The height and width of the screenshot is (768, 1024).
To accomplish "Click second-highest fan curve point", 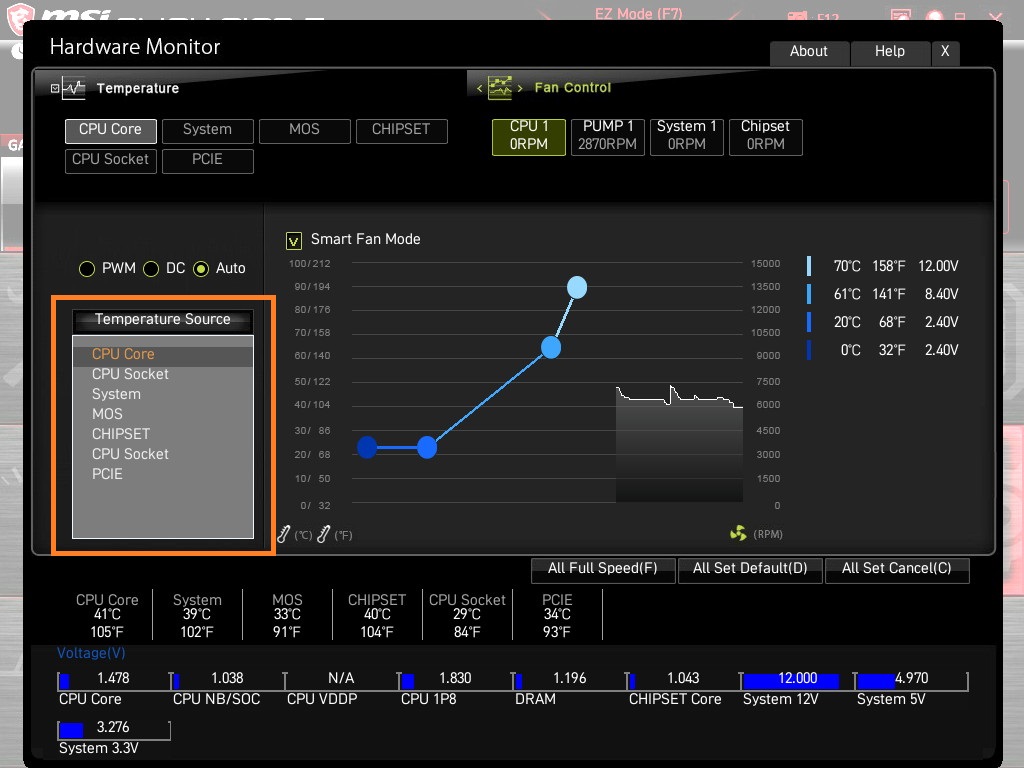I will 551,347.
